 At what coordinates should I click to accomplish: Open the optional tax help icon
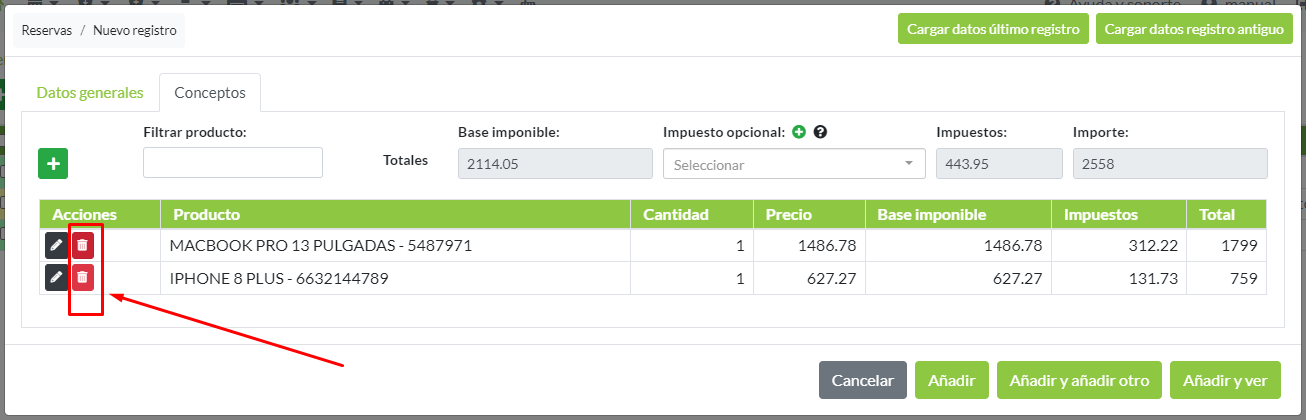(820, 132)
